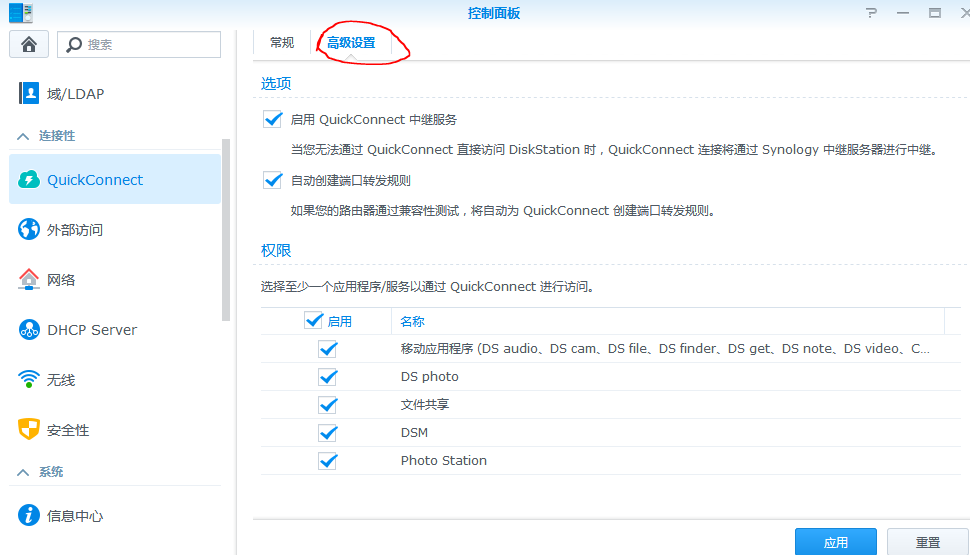Click the search magnifier icon
970x555 pixels.
pyautogui.click(x=74, y=45)
